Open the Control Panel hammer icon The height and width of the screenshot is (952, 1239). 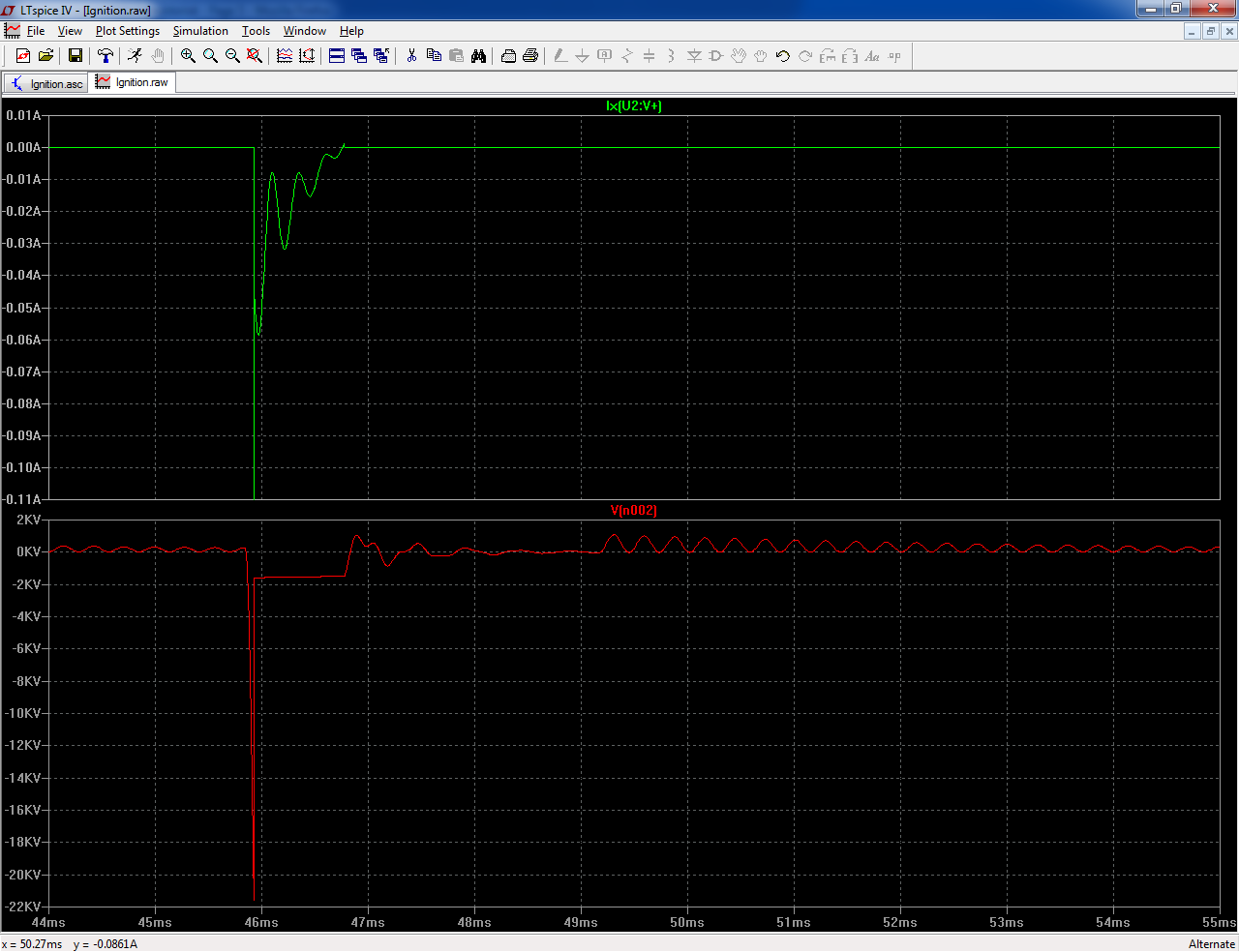(106, 56)
